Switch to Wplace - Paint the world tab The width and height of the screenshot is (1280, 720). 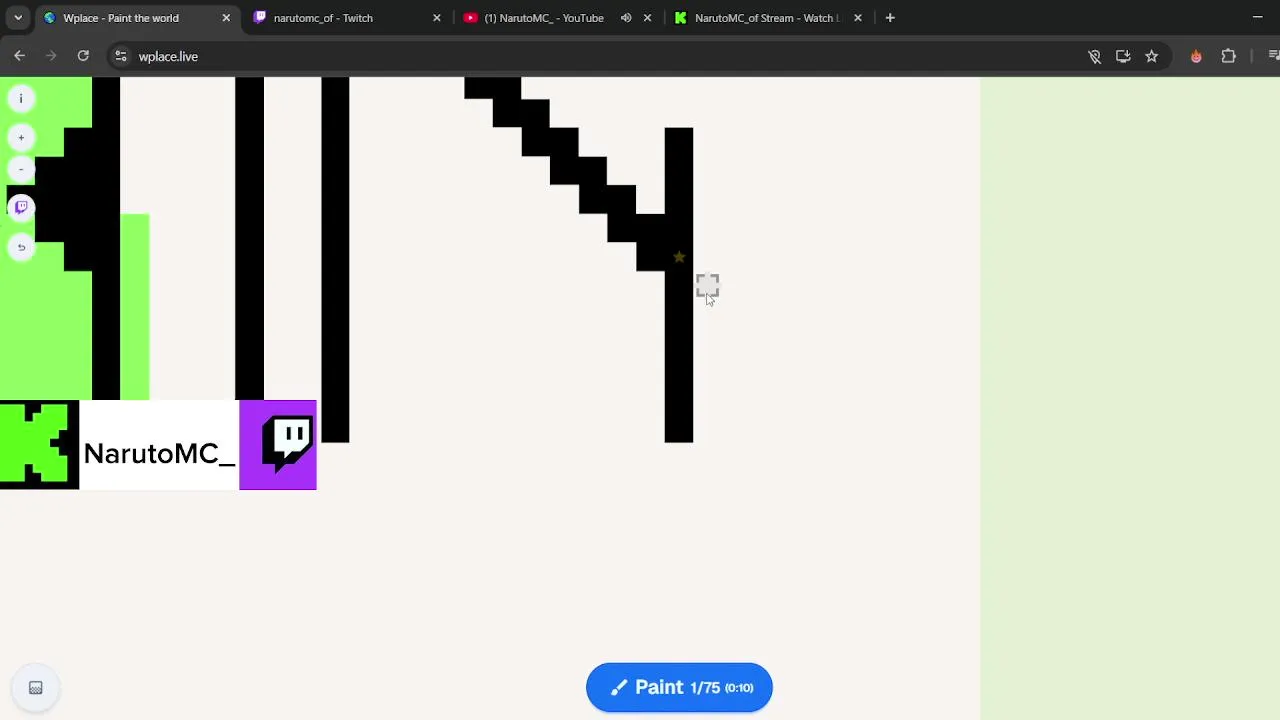(x=137, y=18)
